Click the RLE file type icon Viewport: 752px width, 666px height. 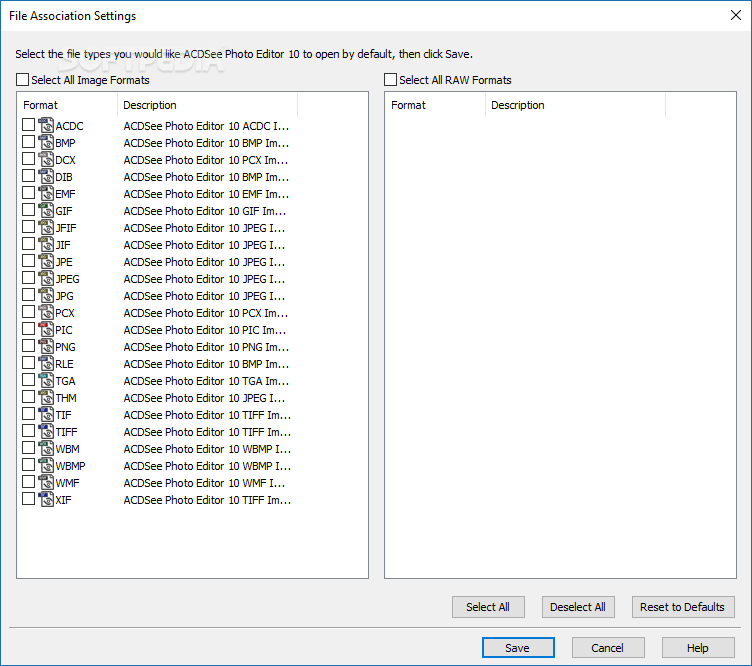point(46,363)
